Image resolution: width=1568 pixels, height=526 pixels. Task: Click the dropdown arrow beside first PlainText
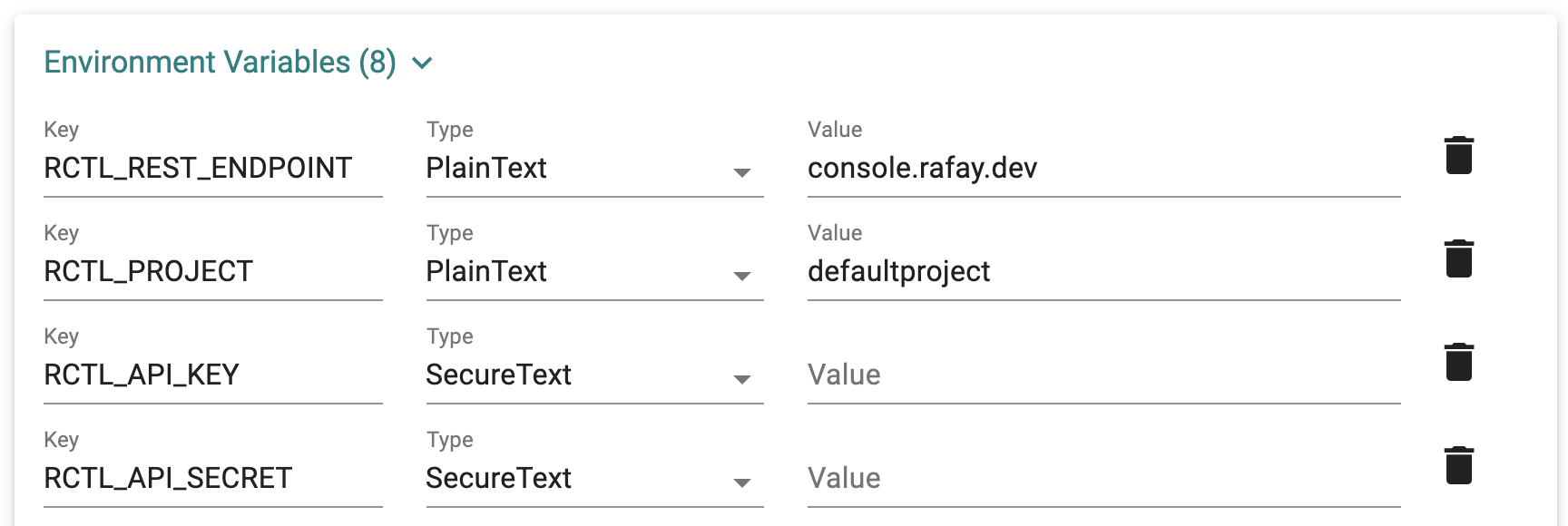click(x=742, y=172)
